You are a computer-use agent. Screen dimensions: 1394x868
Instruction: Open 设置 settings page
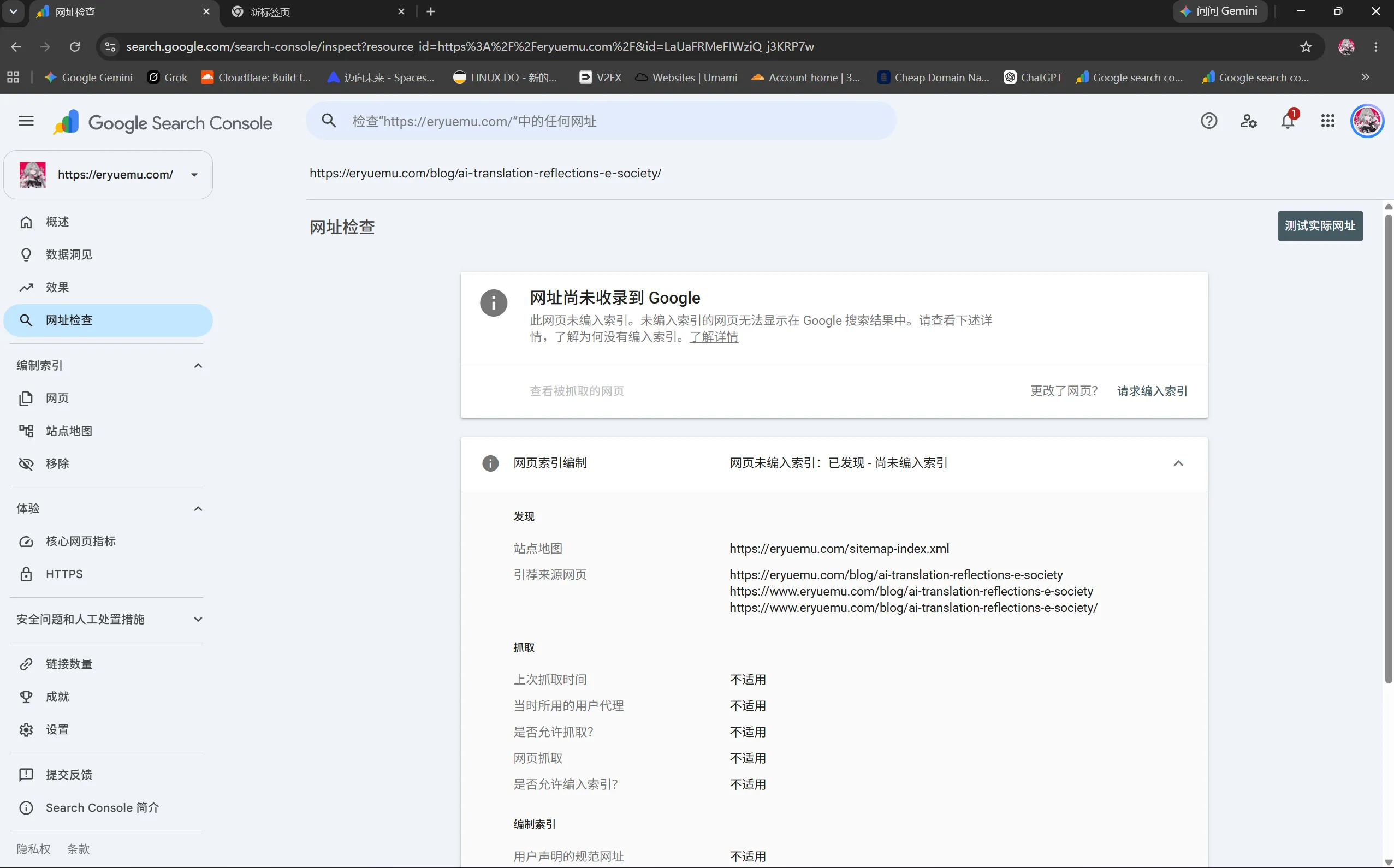(108, 730)
